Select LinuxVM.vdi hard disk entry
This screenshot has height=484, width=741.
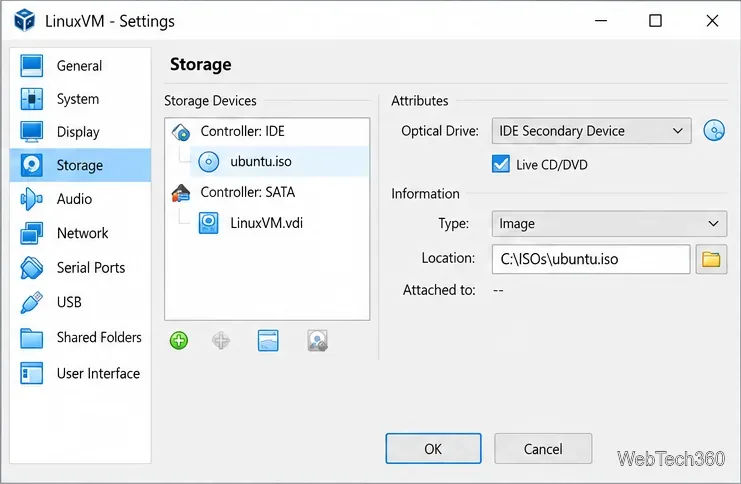click(x=279, y=223)
